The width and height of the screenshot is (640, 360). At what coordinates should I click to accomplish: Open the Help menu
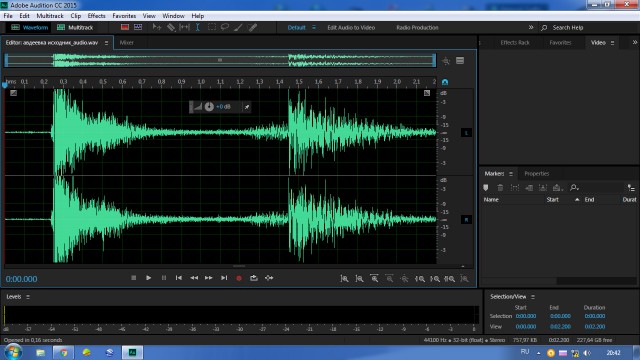(x=198, y=16)
